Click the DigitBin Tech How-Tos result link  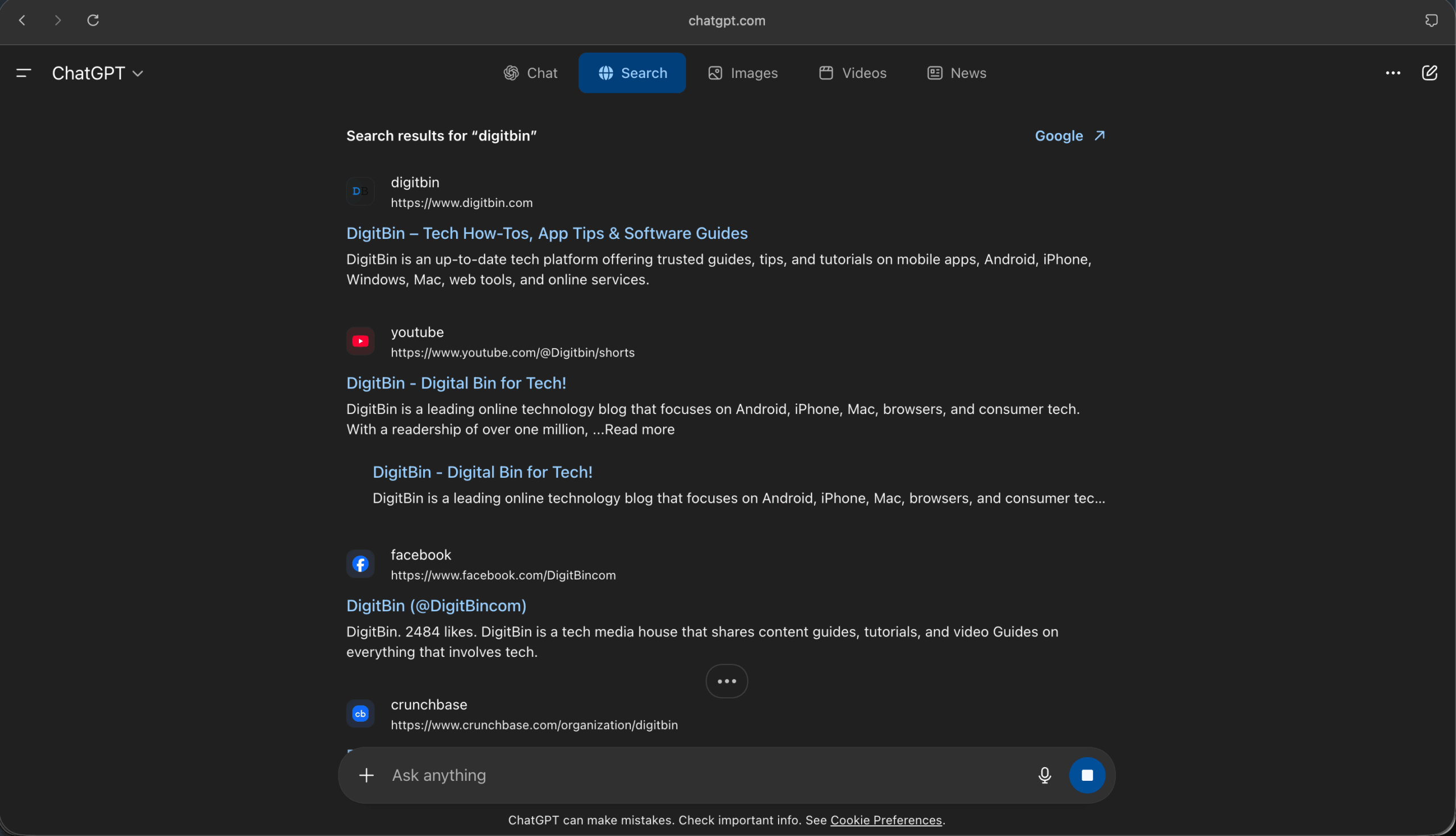pyautogui.click(x=547, y=233)
